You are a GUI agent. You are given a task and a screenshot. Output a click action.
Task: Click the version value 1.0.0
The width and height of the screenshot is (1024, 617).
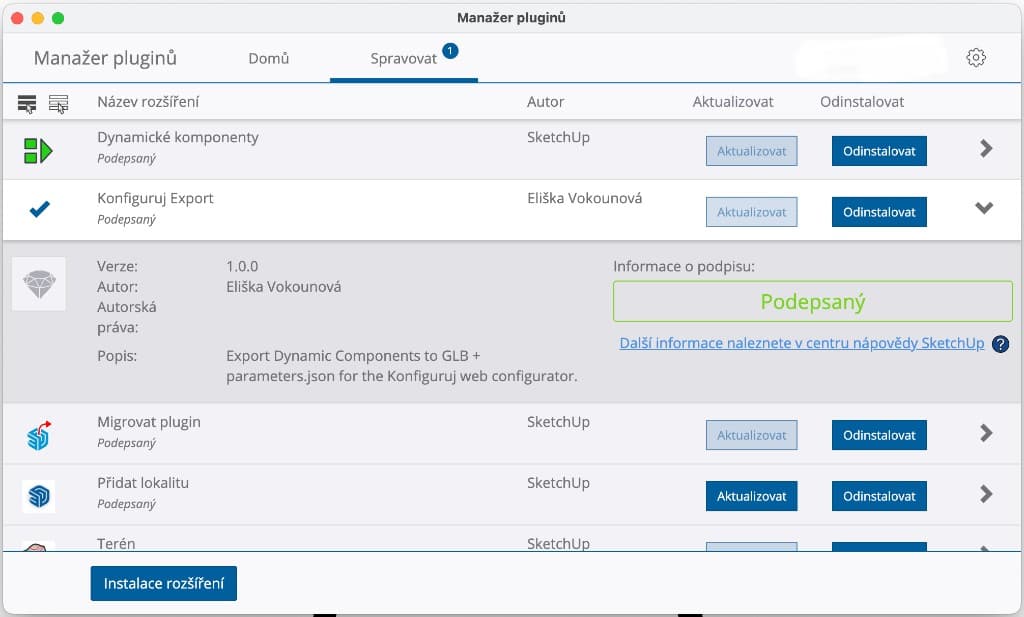pos(242,266)
